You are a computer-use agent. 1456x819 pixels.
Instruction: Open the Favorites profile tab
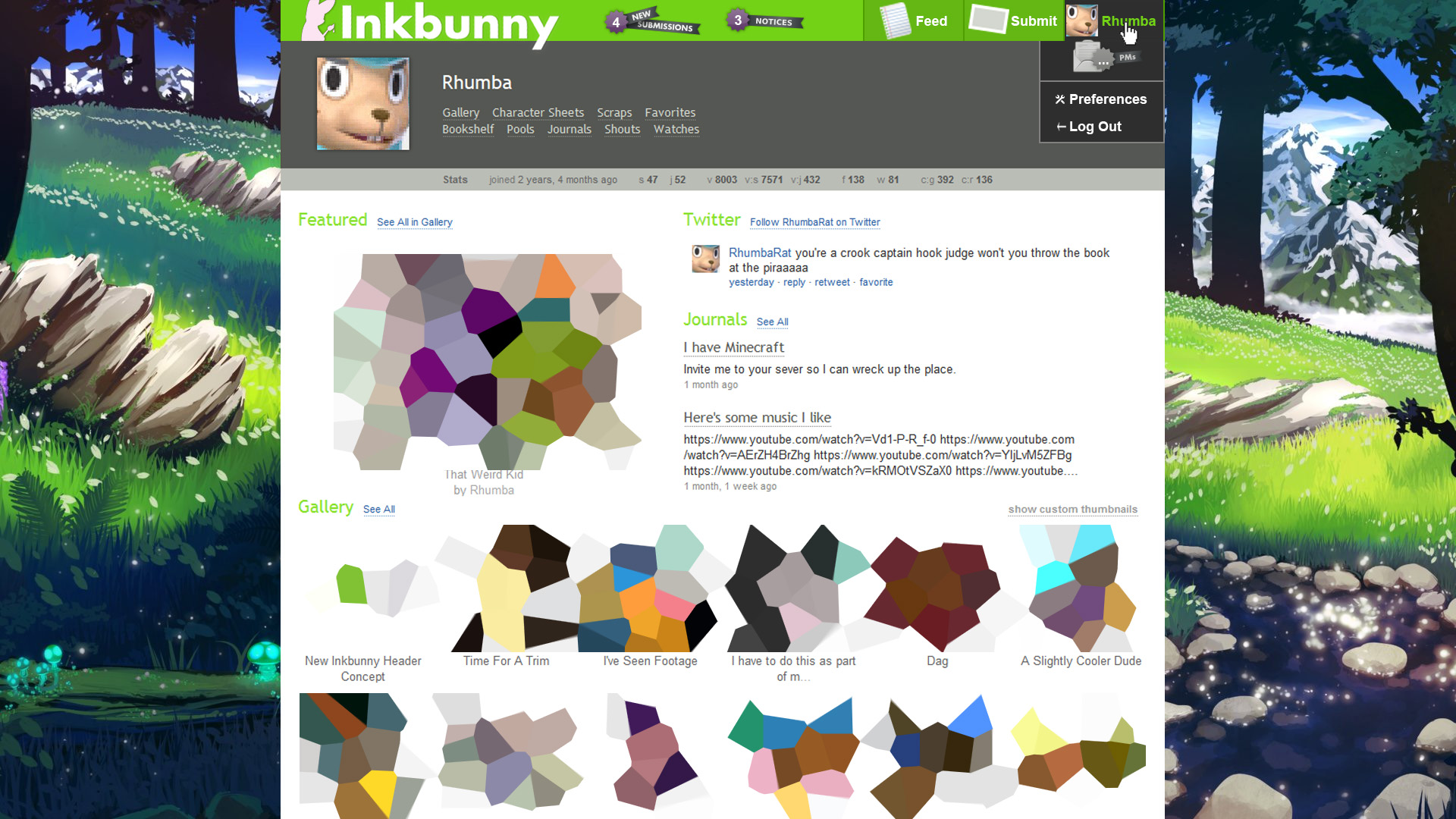point(670,112)
